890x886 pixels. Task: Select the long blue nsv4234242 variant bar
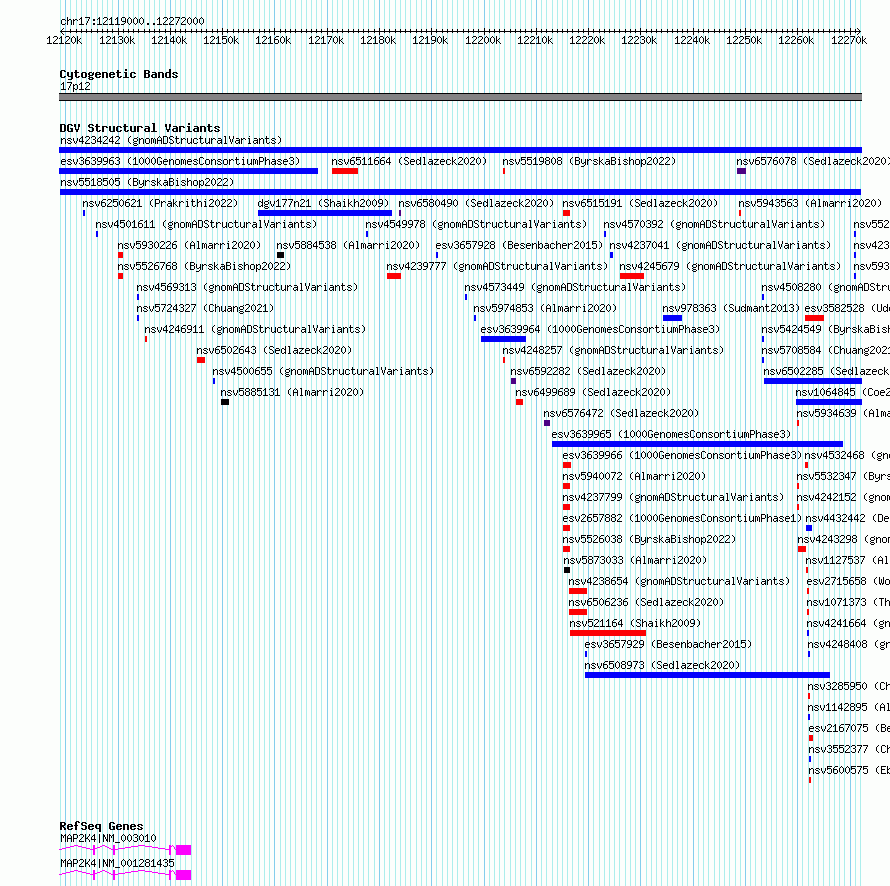click(460, 150)
